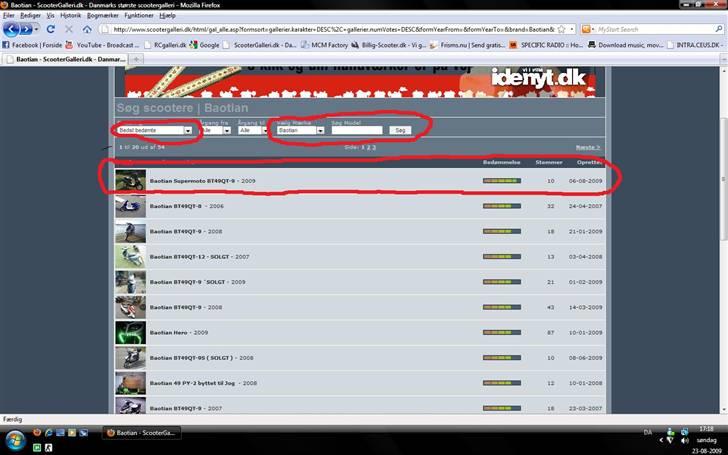Image resolution: width=728 pixels, height=455 pixels.
Task: Open the Årgang fra year dropdown
Action: click(x=216, y=130)
